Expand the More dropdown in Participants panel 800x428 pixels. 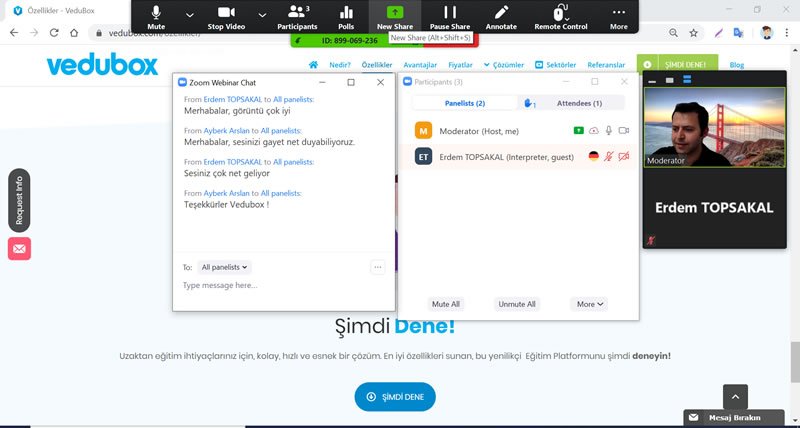tap(590, 304)
